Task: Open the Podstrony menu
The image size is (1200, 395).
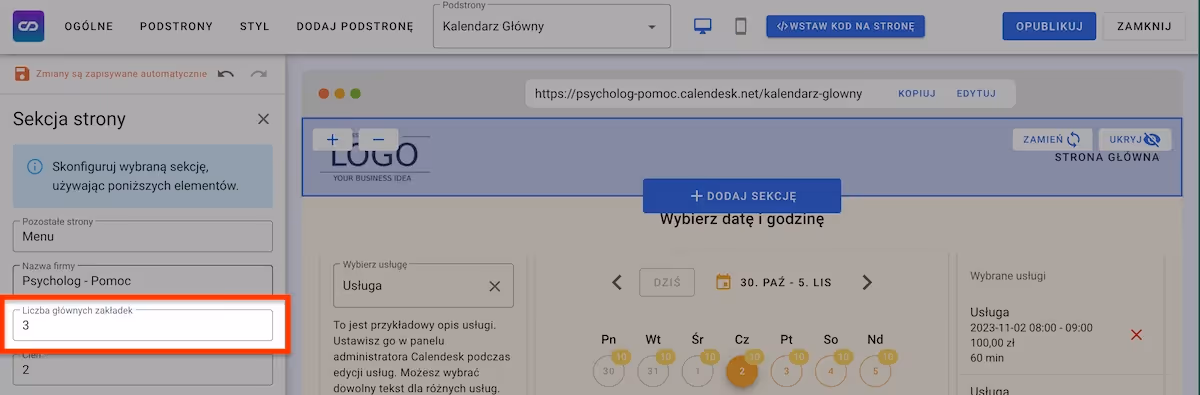Action: click(176, 27)
